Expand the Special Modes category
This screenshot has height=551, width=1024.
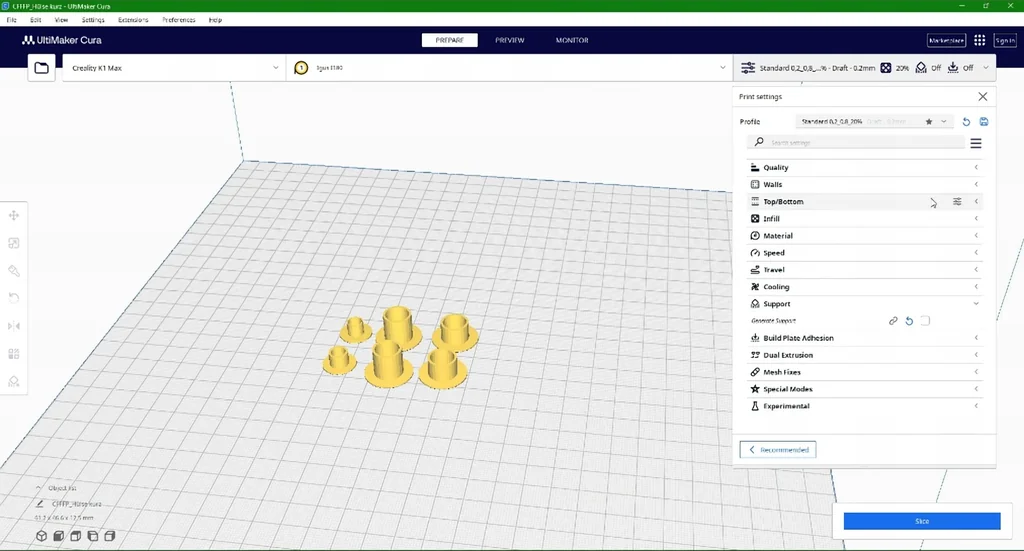tap(864, 389)
